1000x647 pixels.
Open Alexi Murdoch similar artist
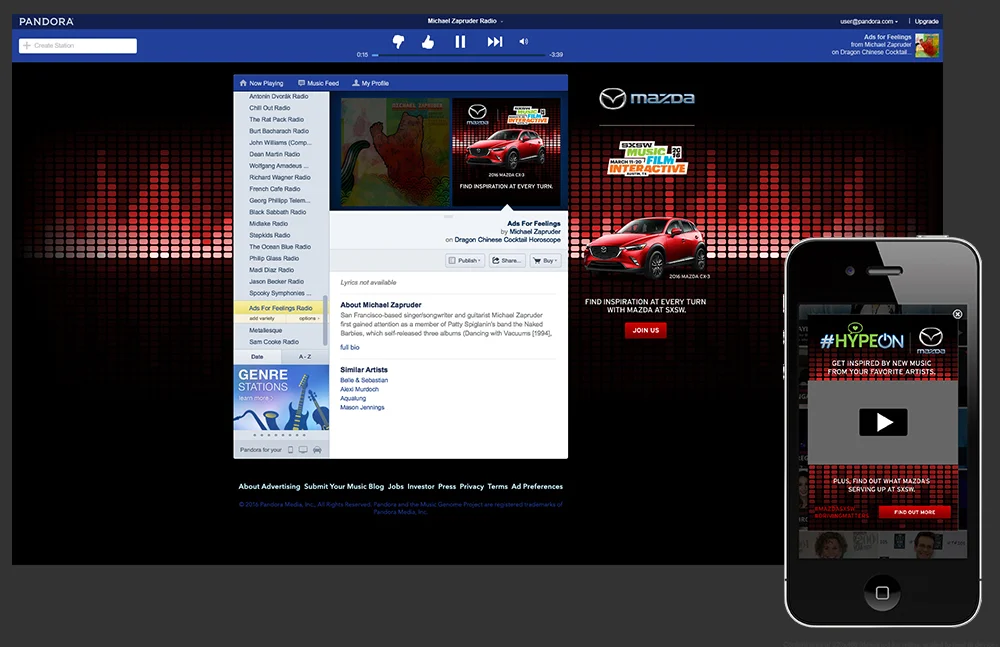359,389
